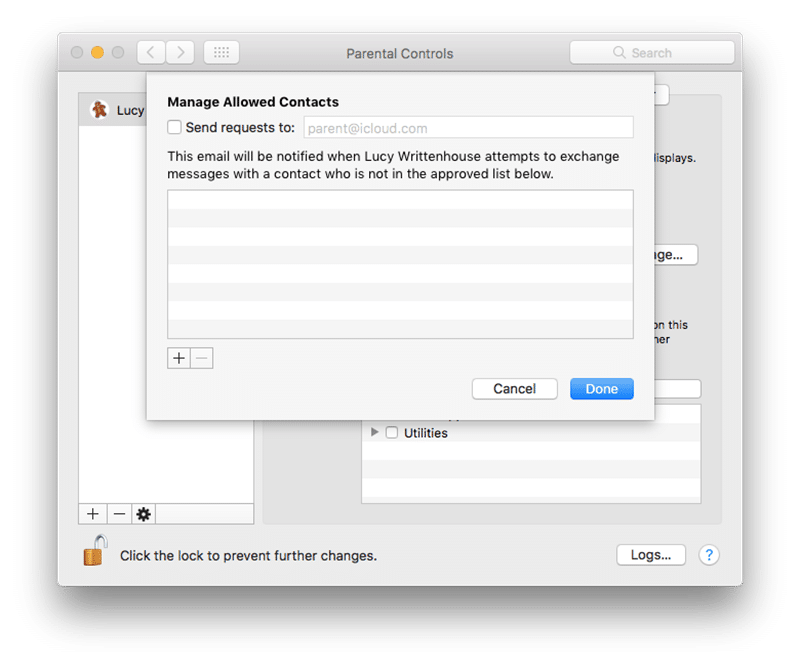
Task: Show all preferences with the grid button
Action: tap(221, 53)
